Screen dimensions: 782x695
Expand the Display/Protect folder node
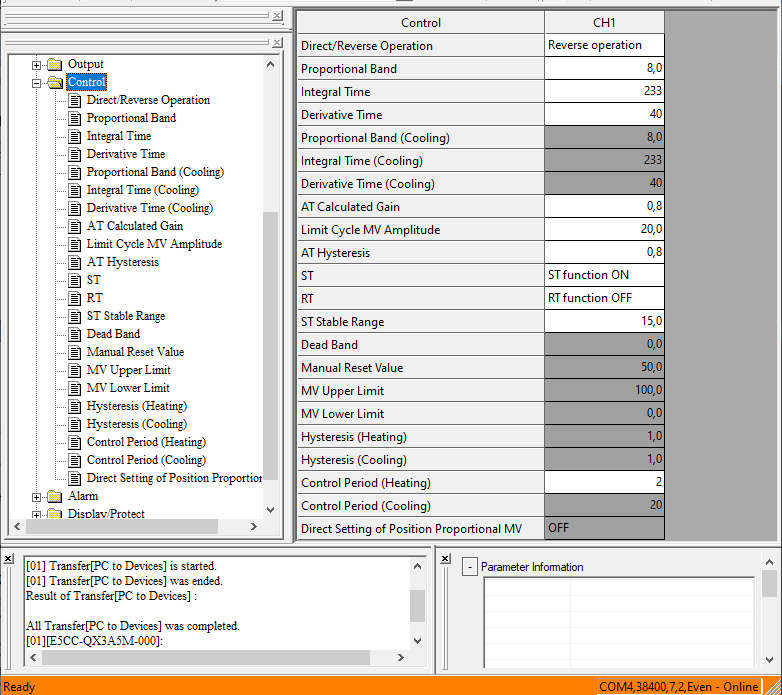(36, 514)
